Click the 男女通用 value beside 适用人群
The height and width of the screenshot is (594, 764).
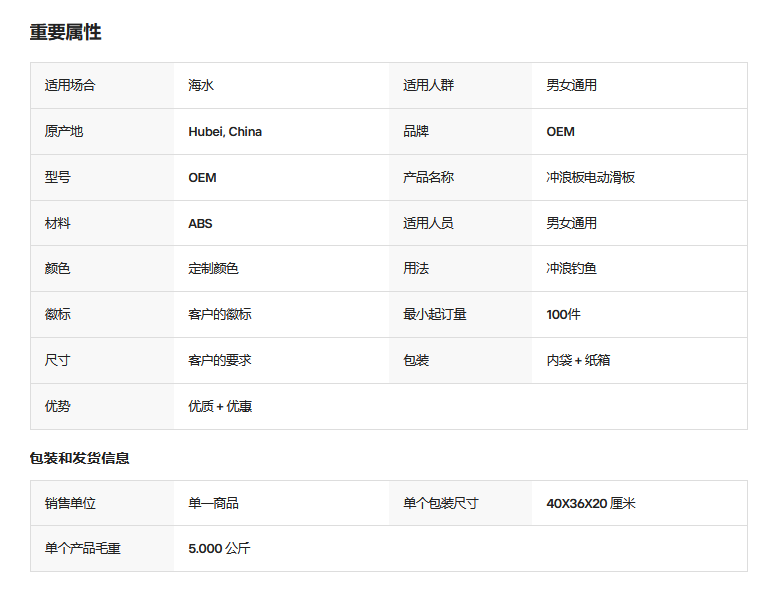[x=572, y=85]
